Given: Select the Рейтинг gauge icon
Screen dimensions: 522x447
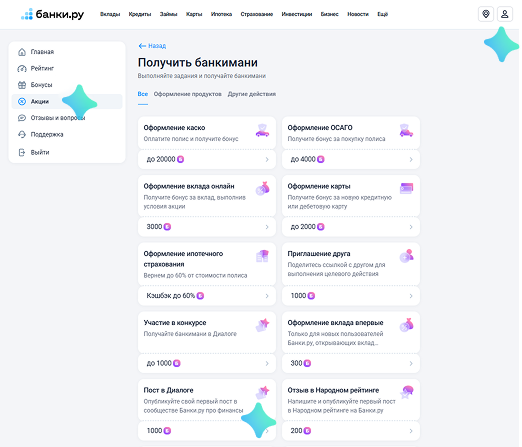Looking at the screenshot, I should click(22, 68).
